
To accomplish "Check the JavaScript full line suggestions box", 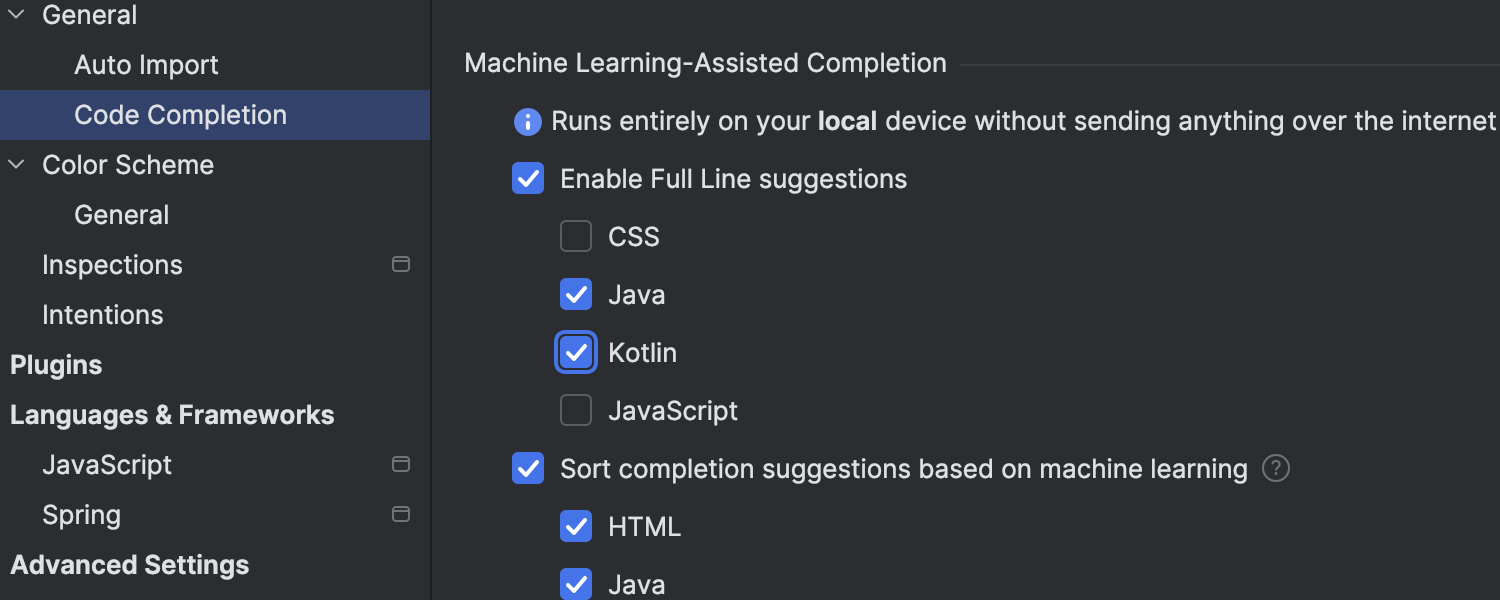I will 576,410.
